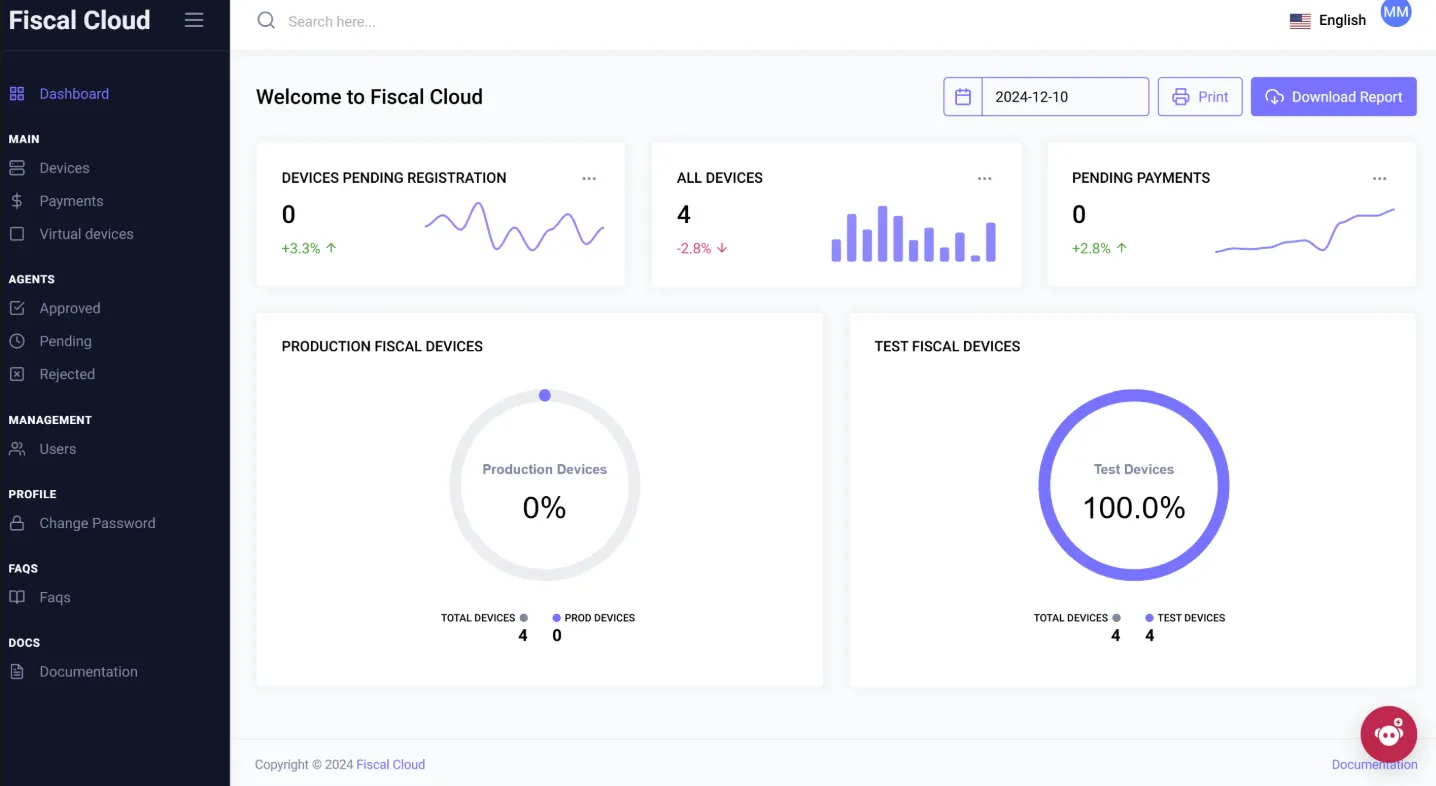The image size is (1436, 786).
Task: Click the '+3.3%' change value
Action: 301,248
